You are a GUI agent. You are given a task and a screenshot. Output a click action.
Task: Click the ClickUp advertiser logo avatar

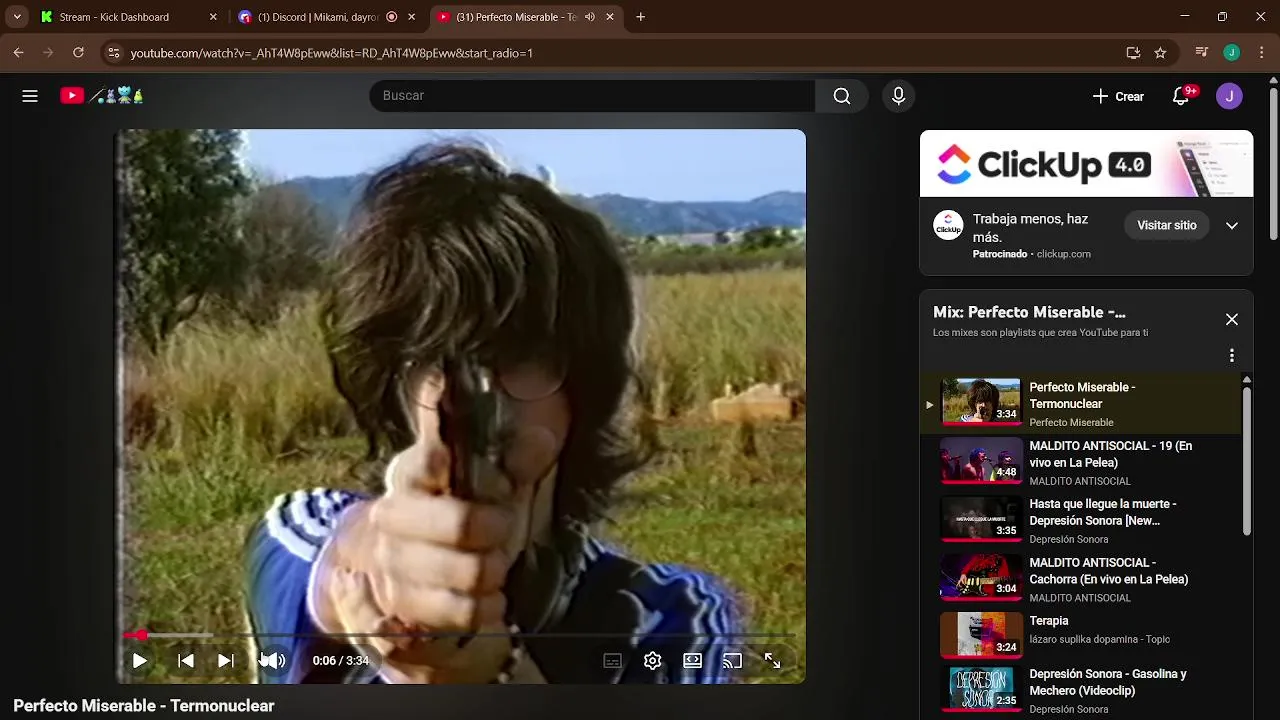click(x=948, y=225)
